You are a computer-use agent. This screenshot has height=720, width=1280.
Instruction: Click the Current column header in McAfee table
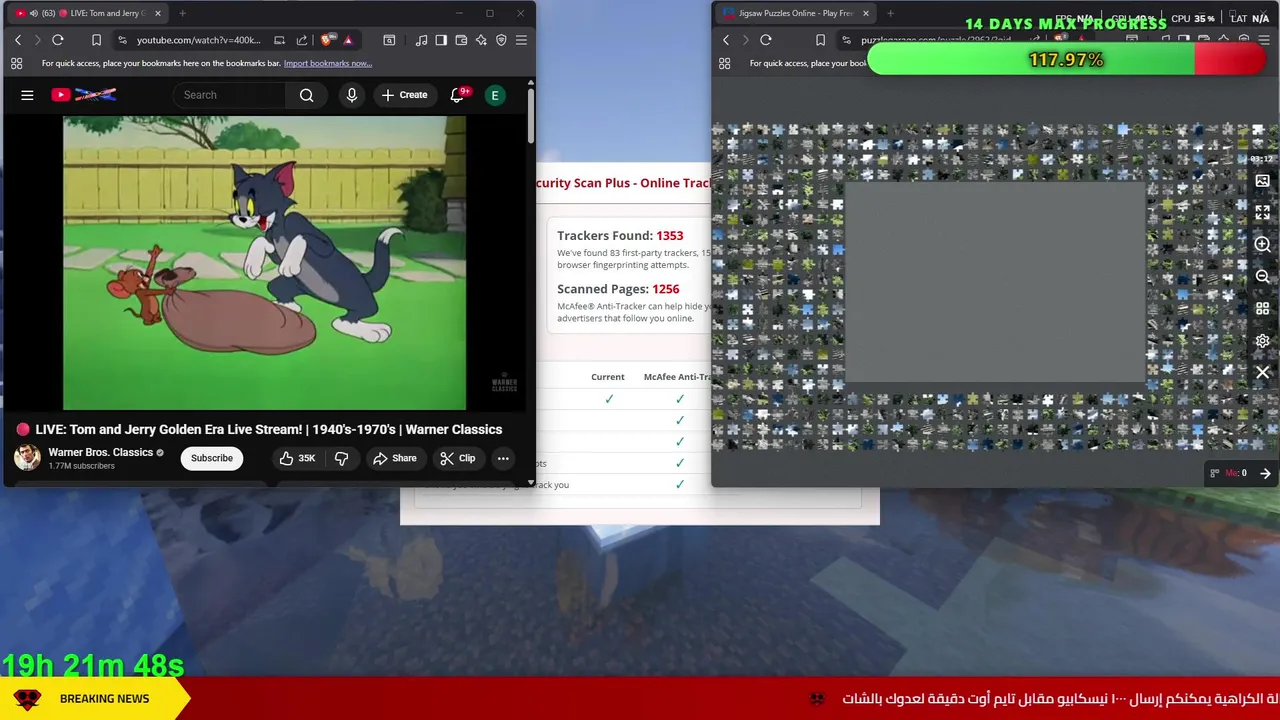(x=608, y=377)
